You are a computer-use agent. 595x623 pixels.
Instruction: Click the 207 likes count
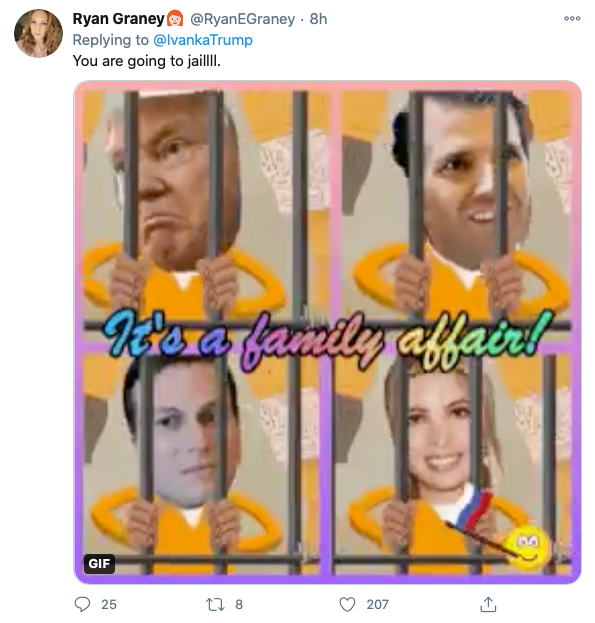click(x=377, y=604)
